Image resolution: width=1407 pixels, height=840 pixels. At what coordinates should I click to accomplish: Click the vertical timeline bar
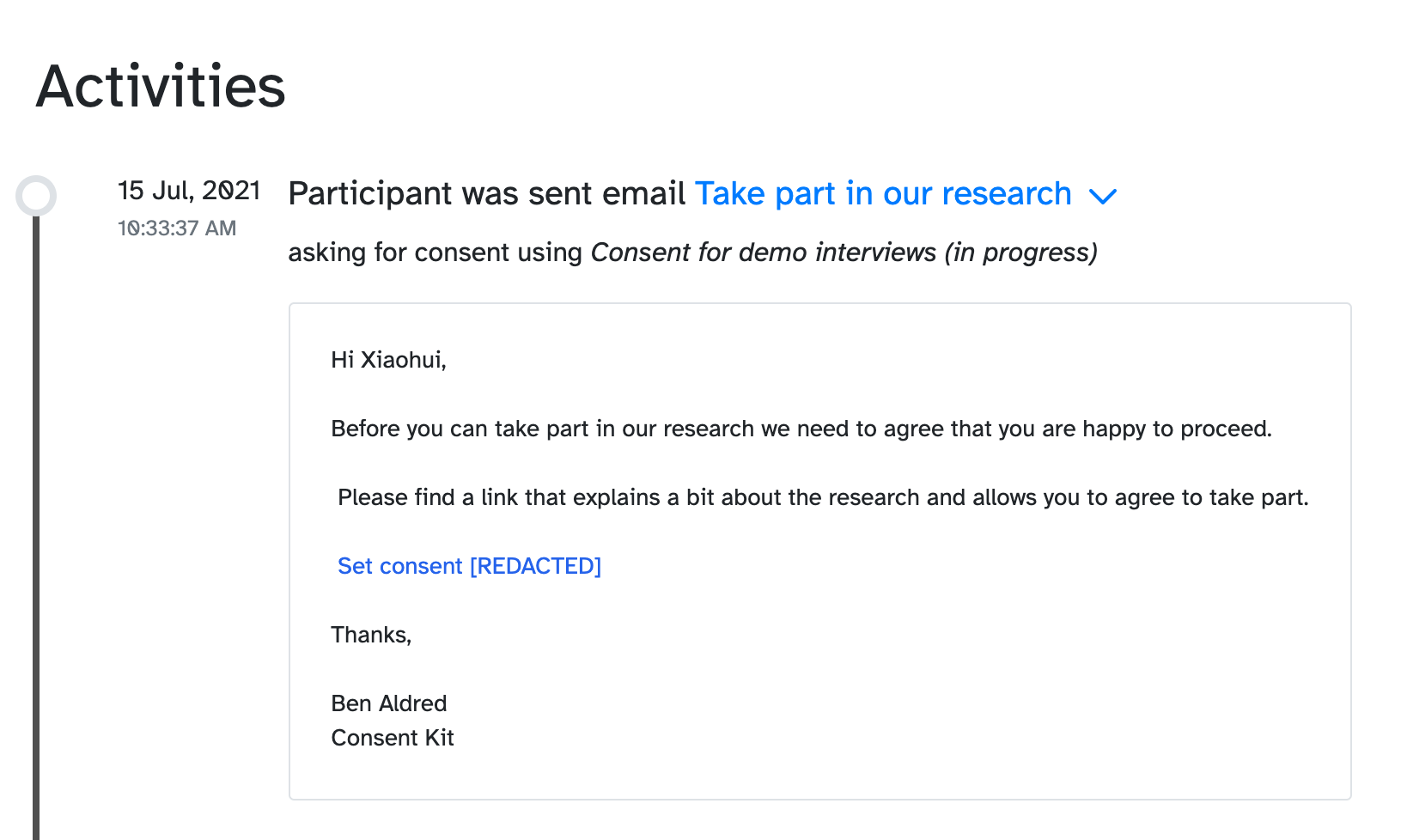(36, 515)
